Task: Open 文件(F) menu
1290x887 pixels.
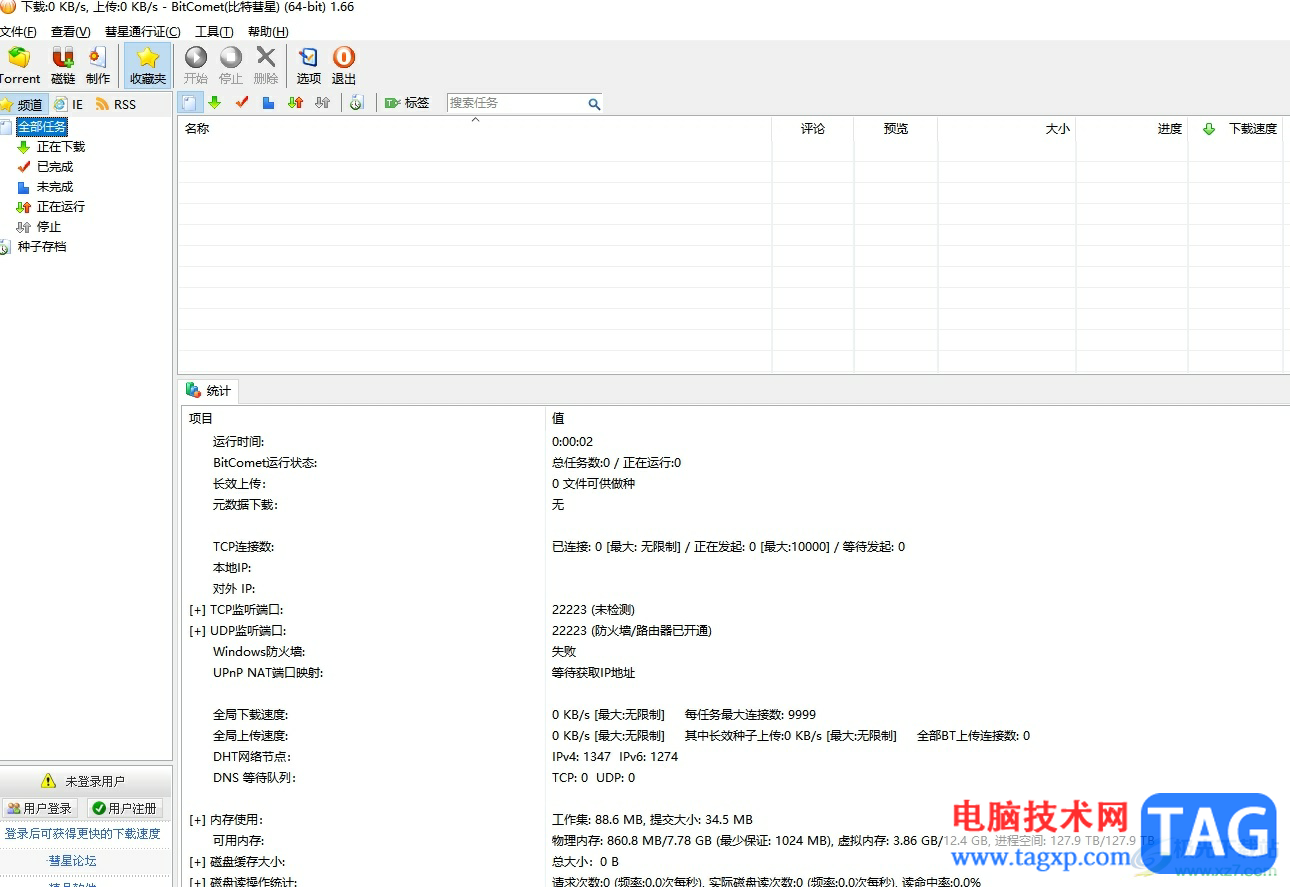Action: (18, 32)
